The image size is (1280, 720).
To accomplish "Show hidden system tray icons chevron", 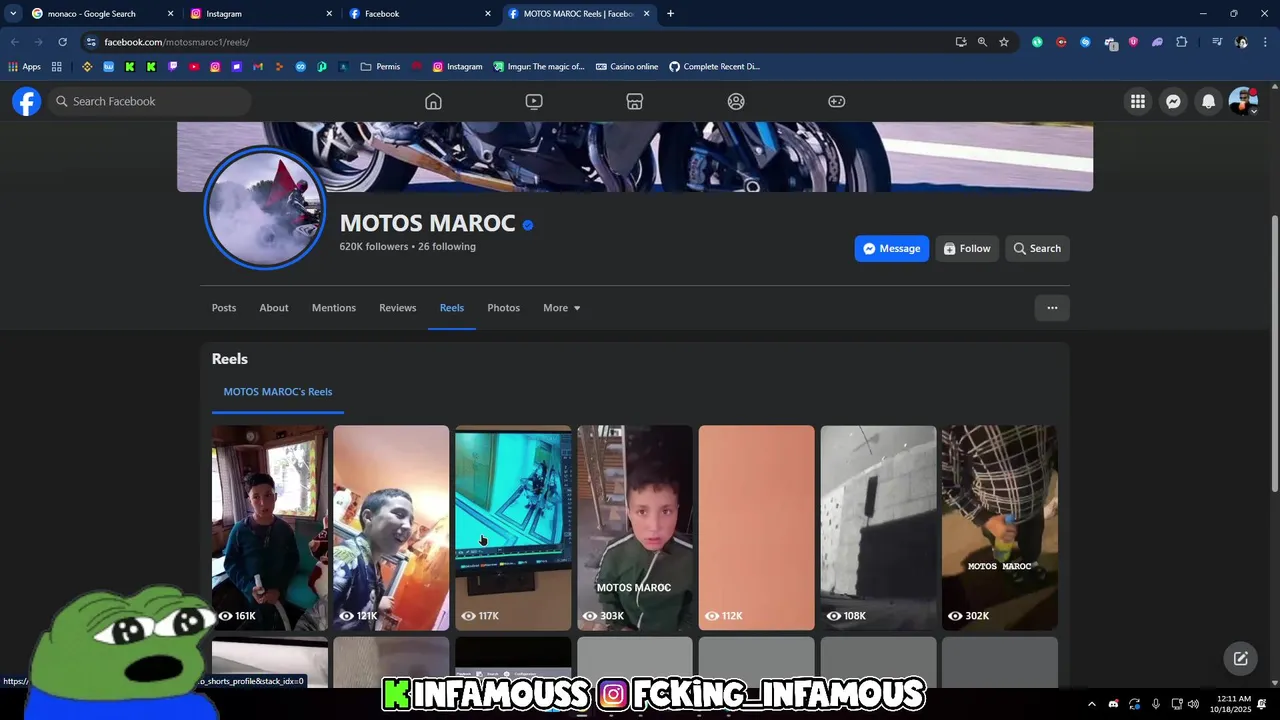I will 1091,704.
